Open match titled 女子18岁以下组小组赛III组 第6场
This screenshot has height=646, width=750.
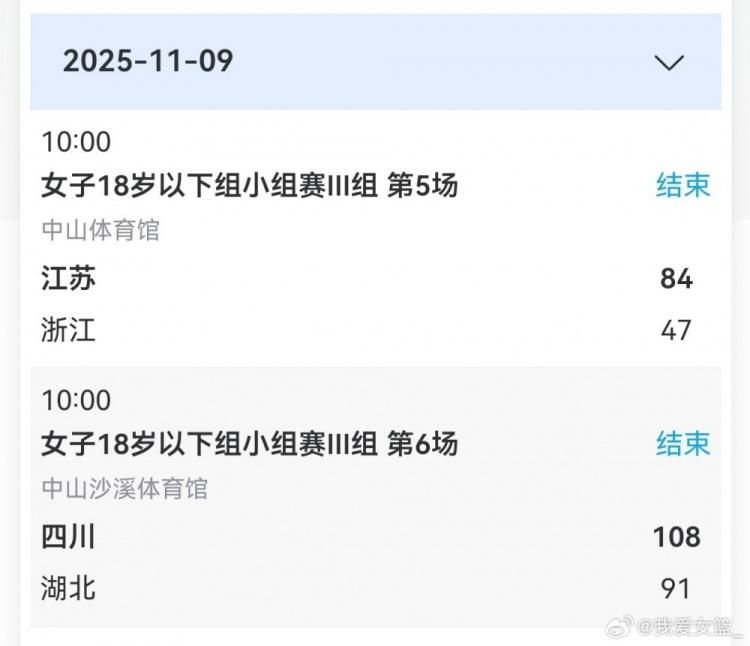[x=249, y=443]
